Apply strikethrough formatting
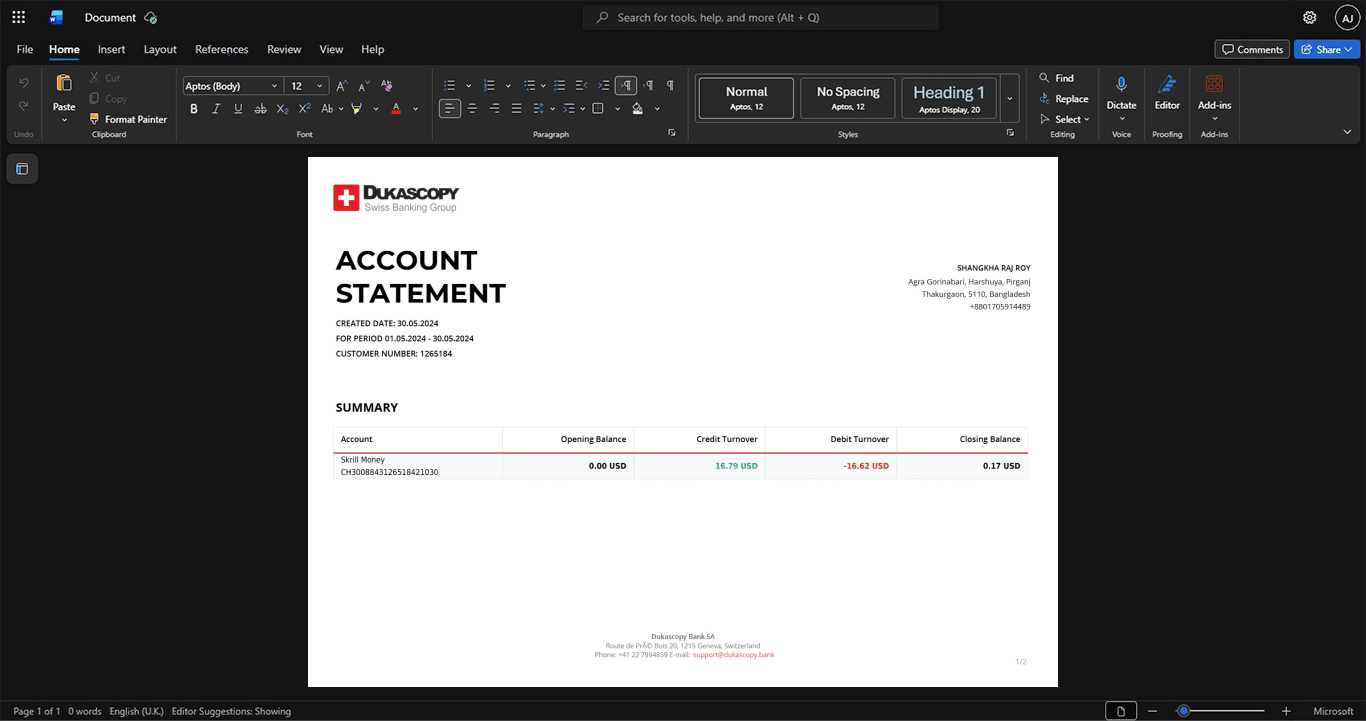The height and width of the screenshot is (721, 1366). tap(260, 108)
